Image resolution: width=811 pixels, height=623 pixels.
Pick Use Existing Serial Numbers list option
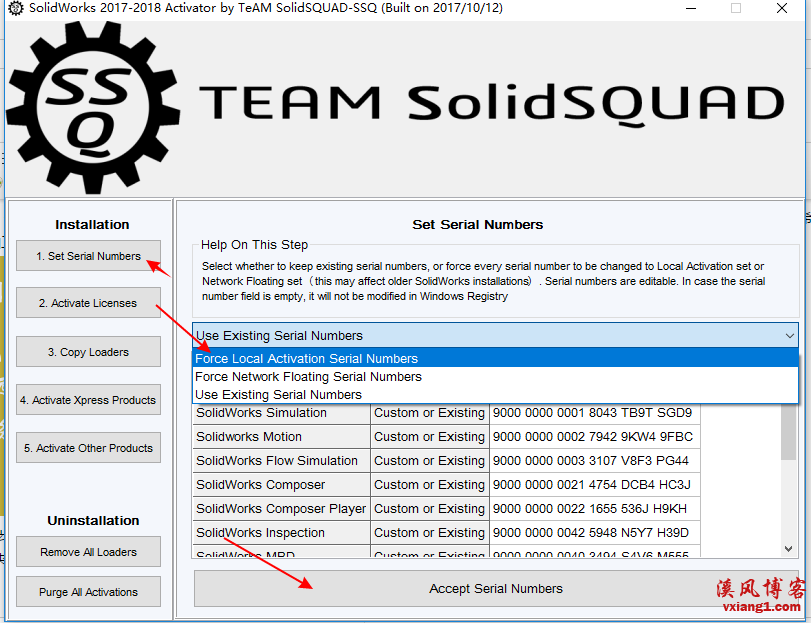tap(495, 394)
